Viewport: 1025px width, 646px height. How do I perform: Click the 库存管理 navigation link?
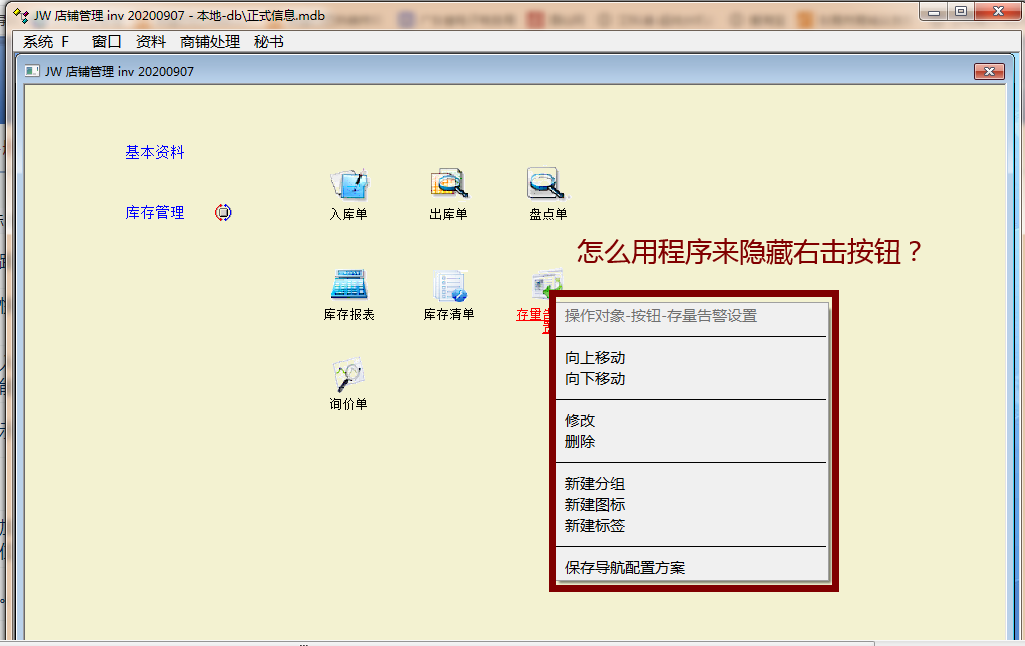pos(155,212)
